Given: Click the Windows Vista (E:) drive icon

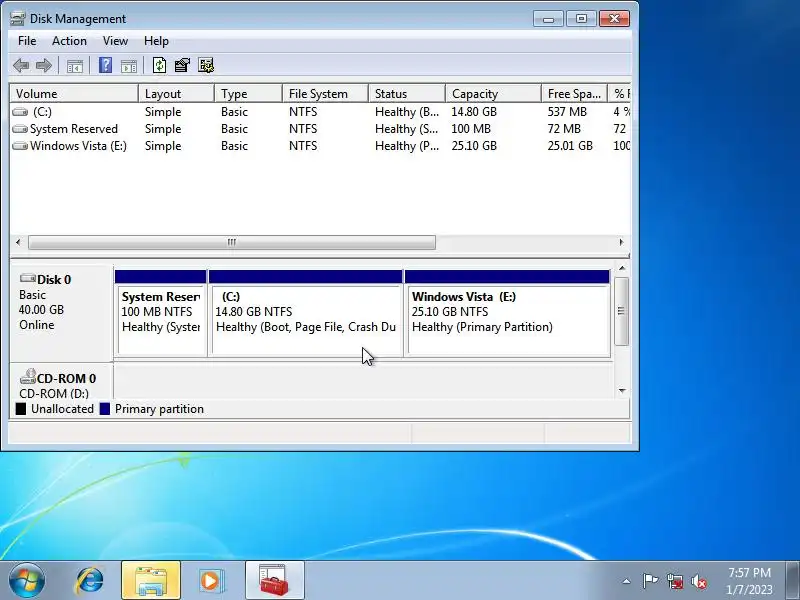Looking at the screenshot, I should [20, 146].
